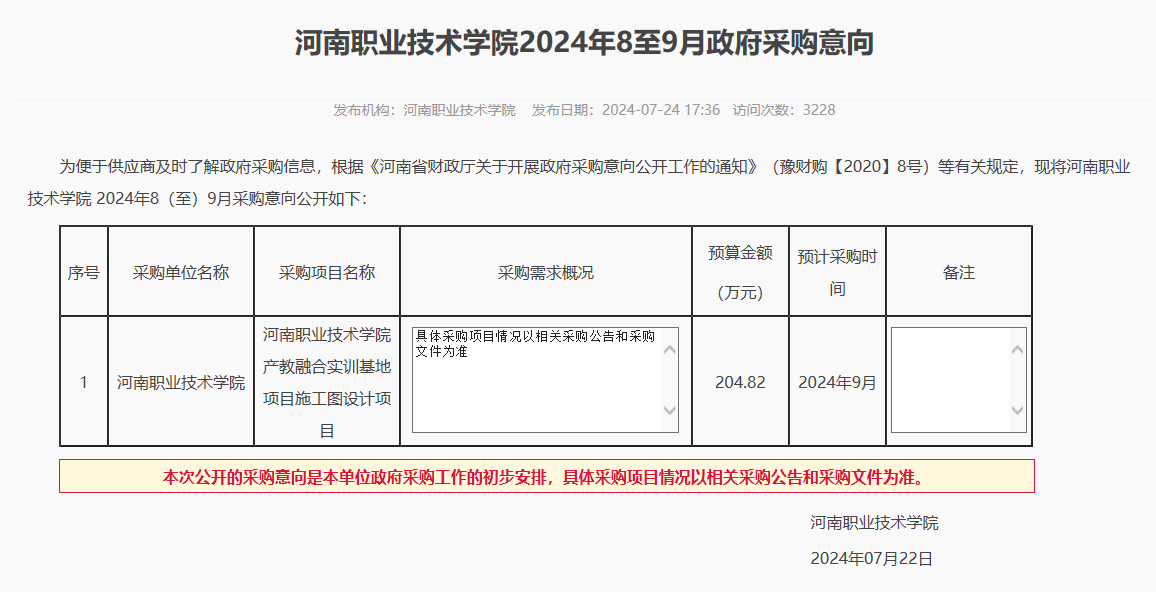The image size is (1156, 592).
Task: Click scroll-up arrow in 采购需求概况 textarea
Action: point(669,349)
